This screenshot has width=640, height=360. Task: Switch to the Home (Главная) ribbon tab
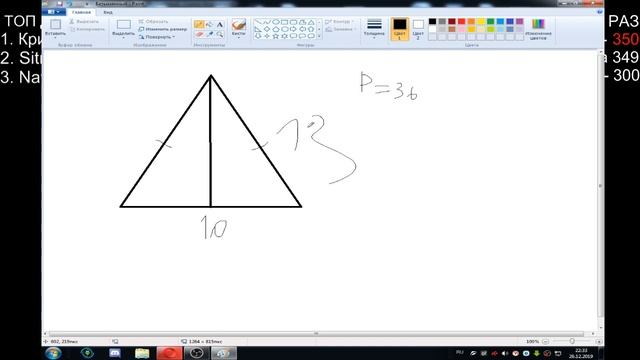pos(81,12)
